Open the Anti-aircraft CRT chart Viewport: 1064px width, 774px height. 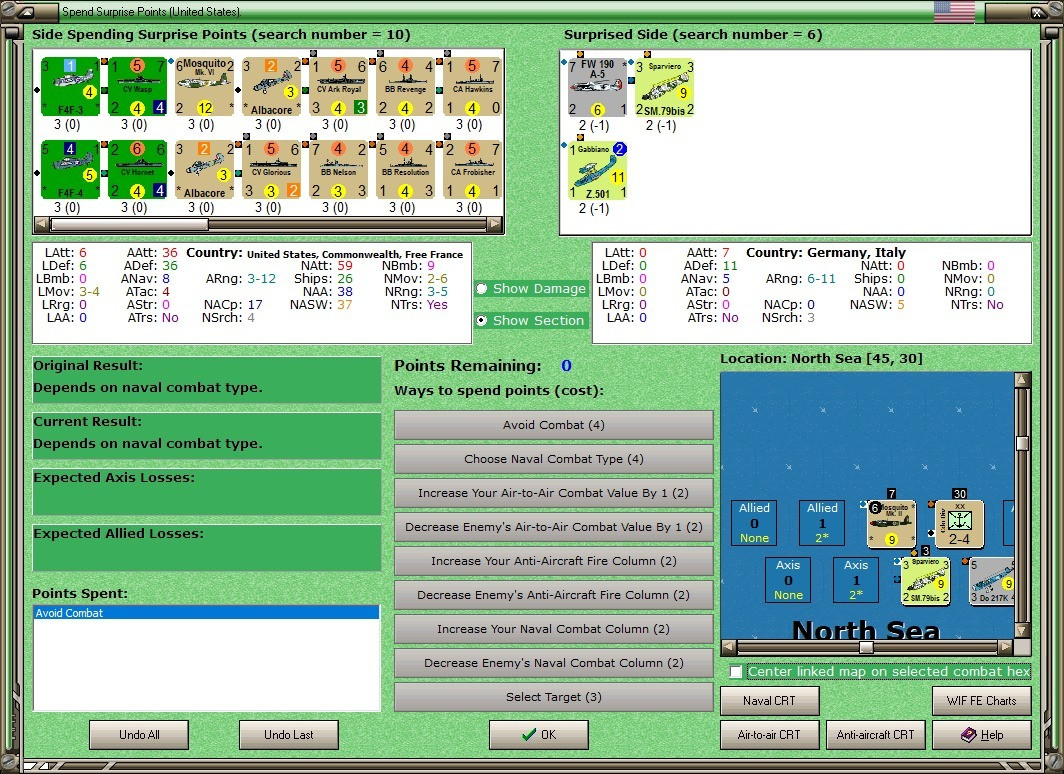[x=875, y=735]
